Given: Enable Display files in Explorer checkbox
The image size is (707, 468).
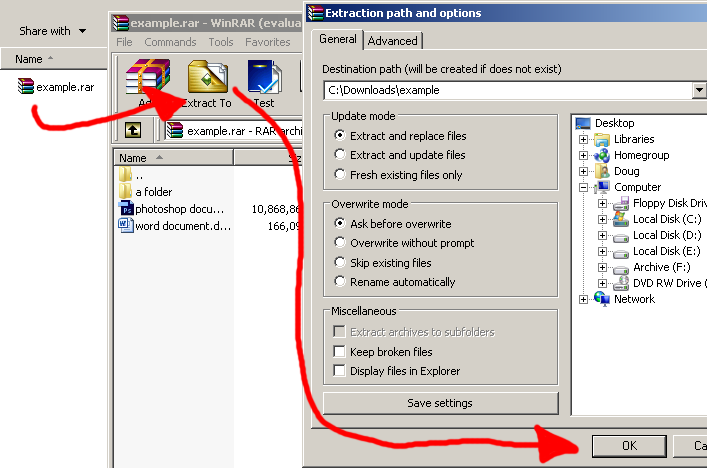Looking at the screenshot, I should [340, 371].
